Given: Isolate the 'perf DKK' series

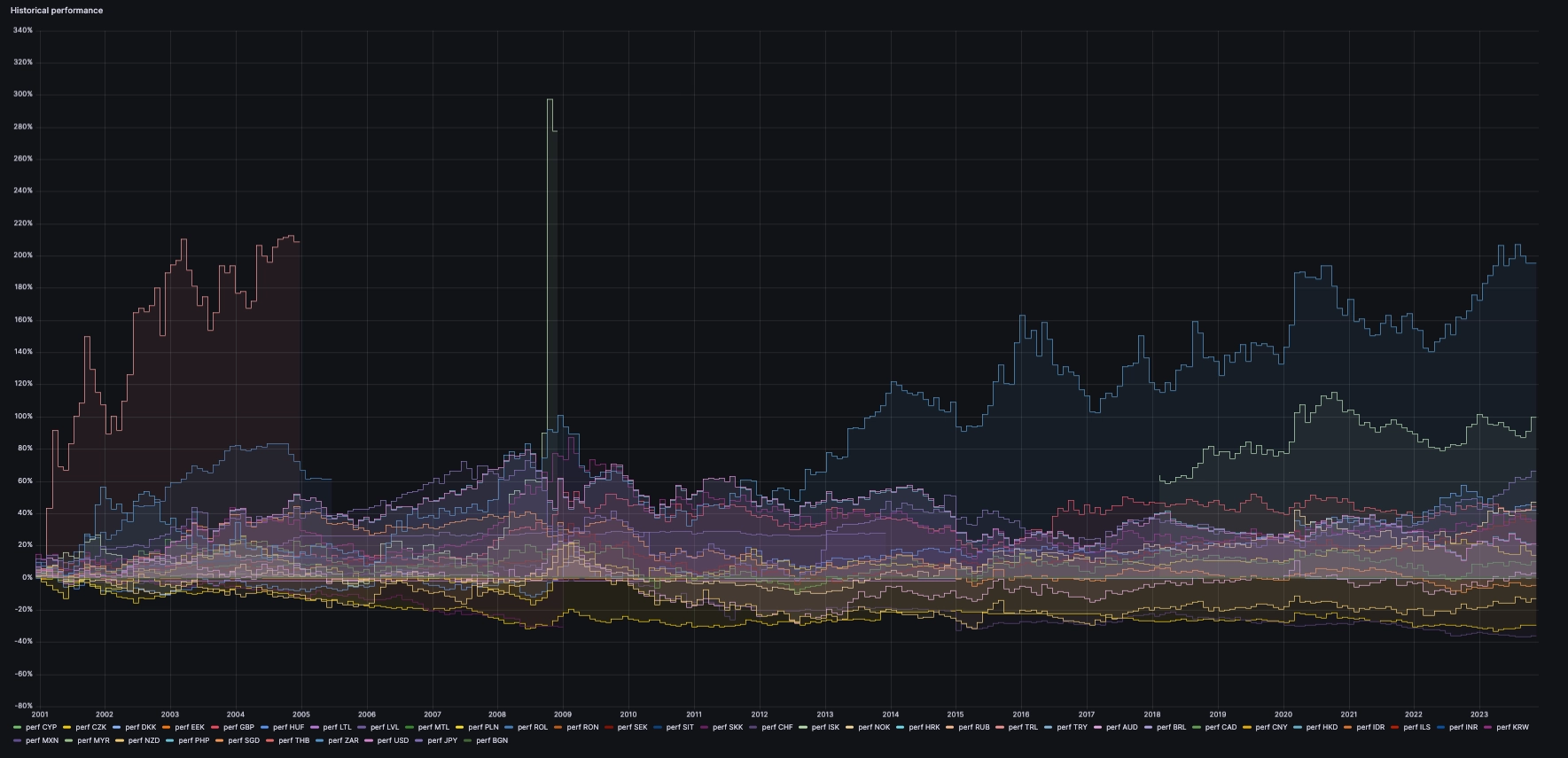Looking at the screenshot, I should (140, 727).
